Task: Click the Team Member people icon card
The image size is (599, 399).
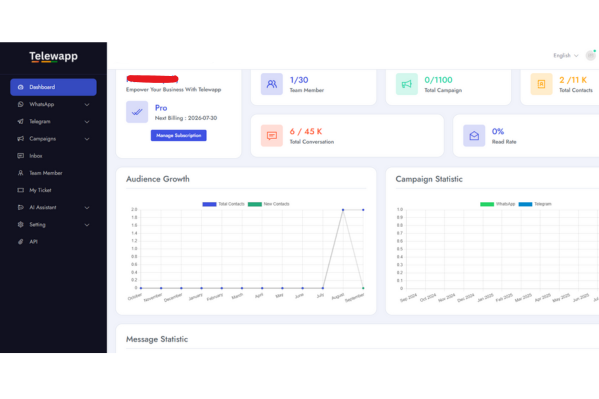Action: [x=272, y=84]
